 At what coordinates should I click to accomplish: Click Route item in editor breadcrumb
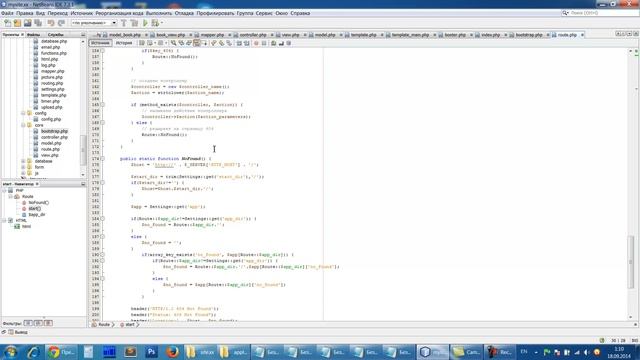pos(104,324)
